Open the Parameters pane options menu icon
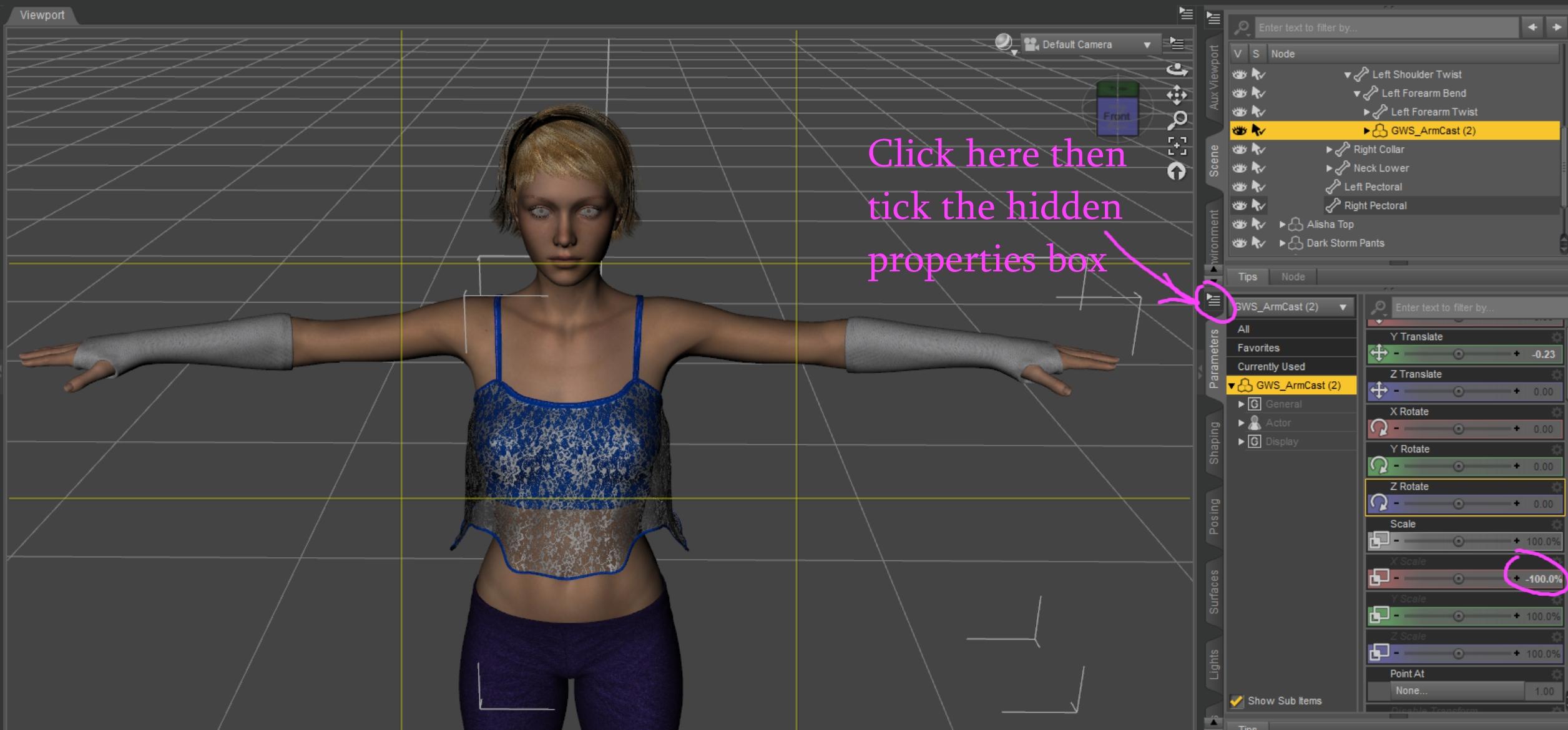Viewport: 1568px width, 730px height. tap(1213, 300)
